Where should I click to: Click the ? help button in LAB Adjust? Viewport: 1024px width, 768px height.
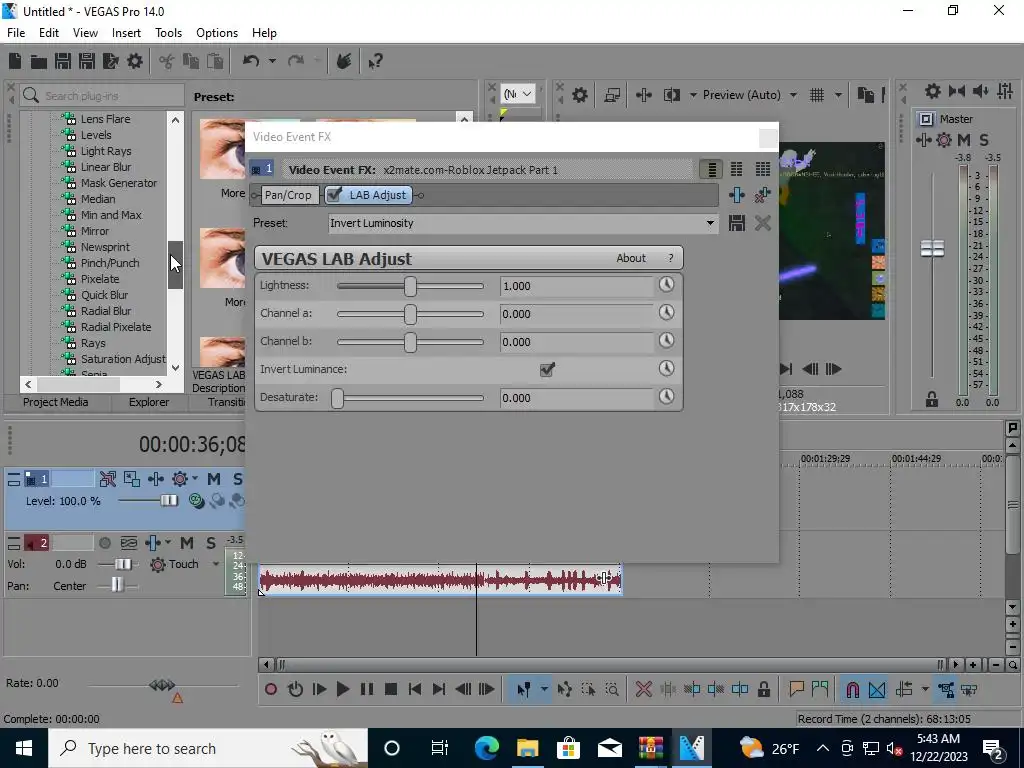(671, 258)
